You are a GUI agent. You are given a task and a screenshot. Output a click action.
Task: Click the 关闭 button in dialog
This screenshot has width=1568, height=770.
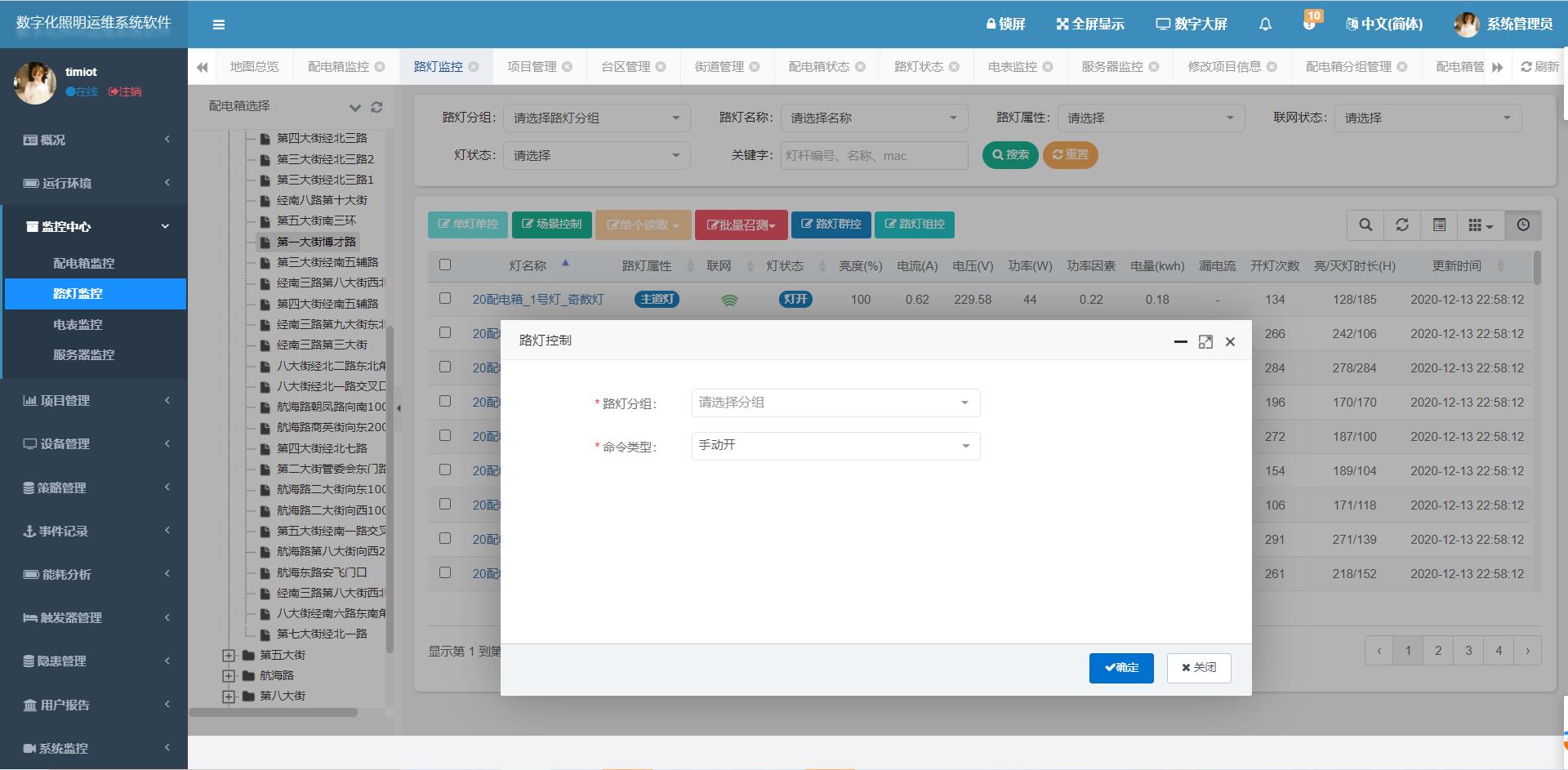[1198, 668]
